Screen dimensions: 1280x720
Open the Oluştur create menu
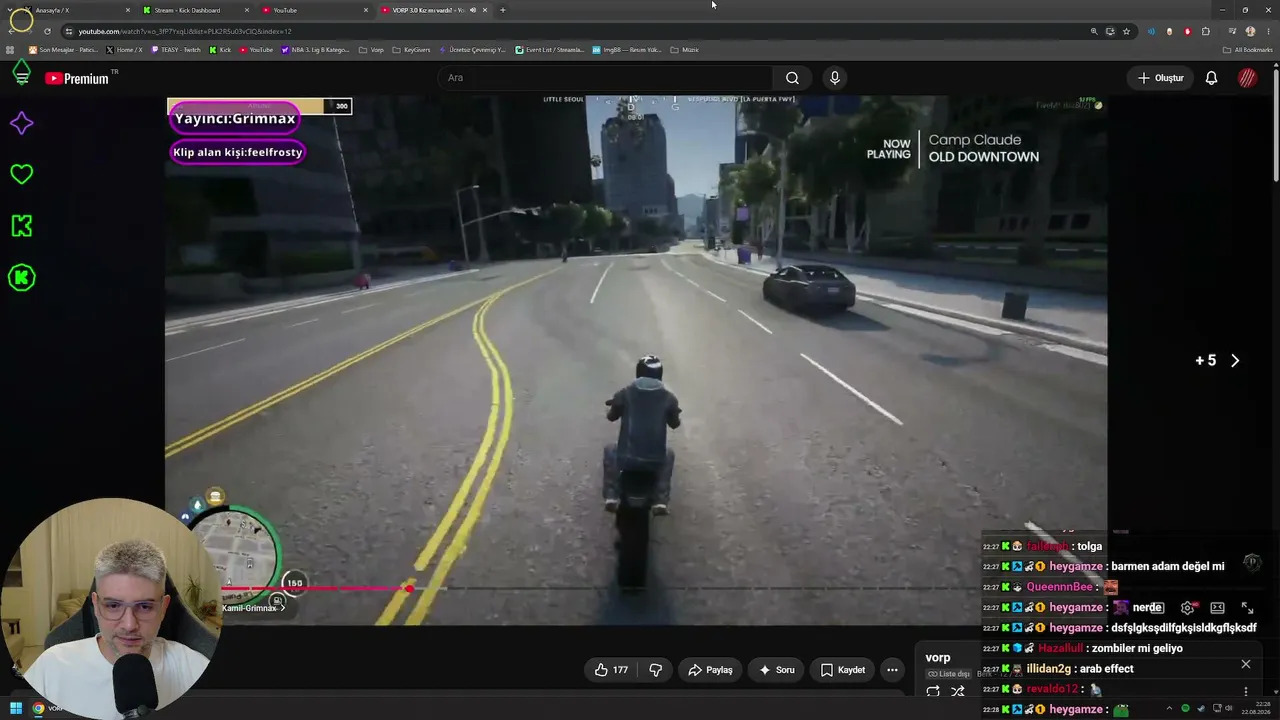pyautogui.click(x=1160, y=78)
